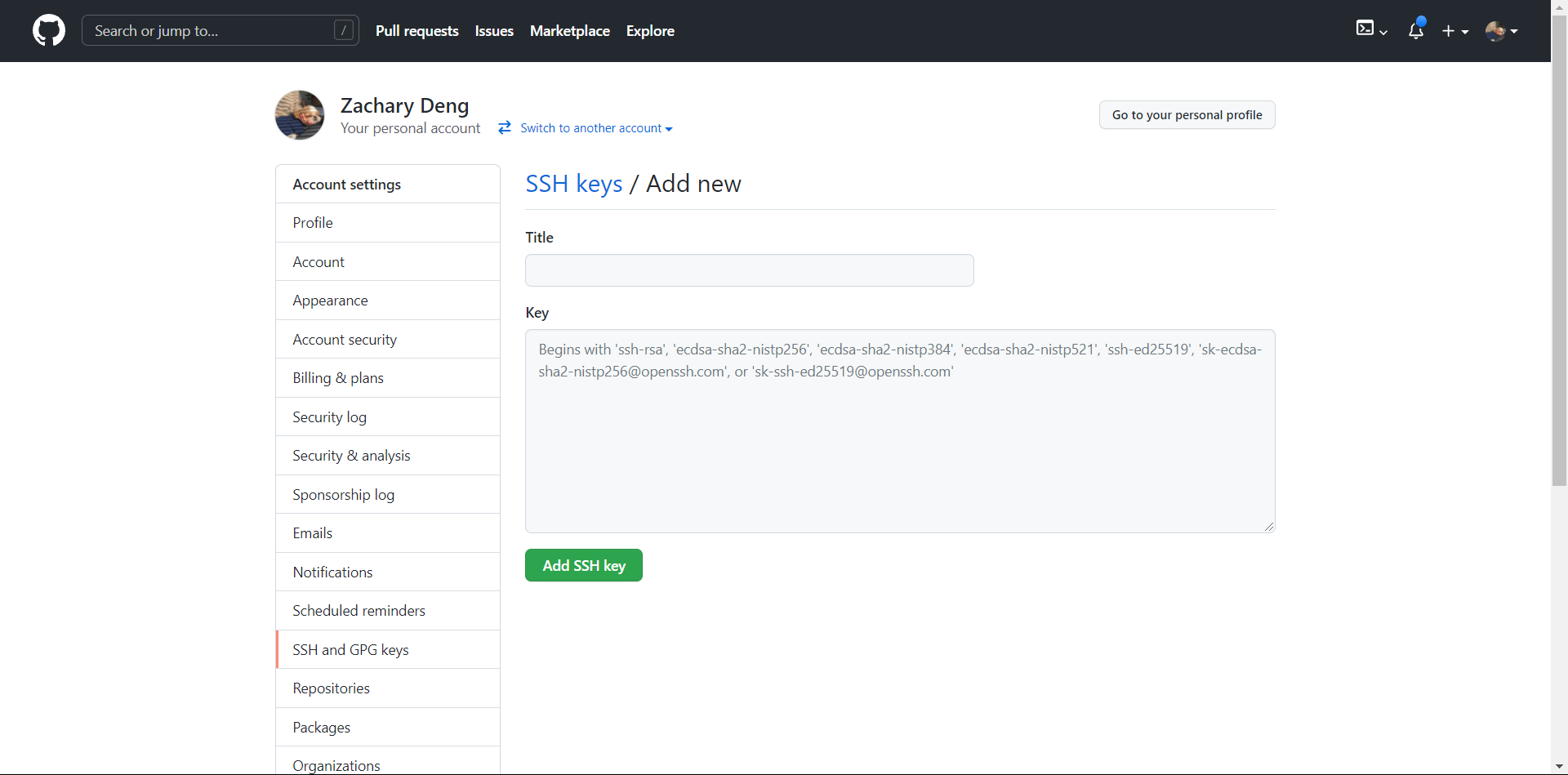1568x775 pixels.
Task: Click the switch account arrows icon
Action: point(505,127)
